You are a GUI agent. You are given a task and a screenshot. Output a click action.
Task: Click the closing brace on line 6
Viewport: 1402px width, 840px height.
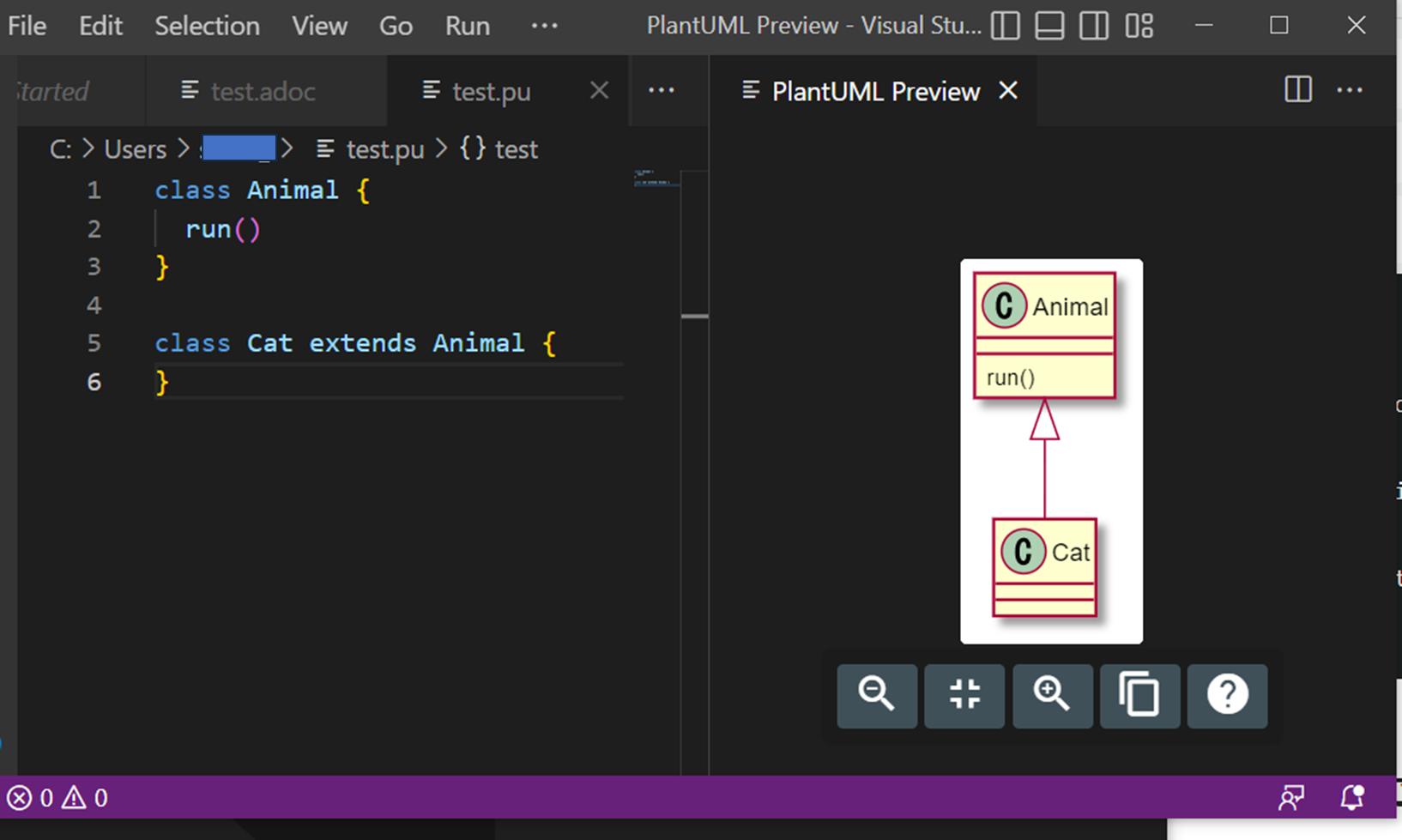pyautogui.click(x=162, y=382)
